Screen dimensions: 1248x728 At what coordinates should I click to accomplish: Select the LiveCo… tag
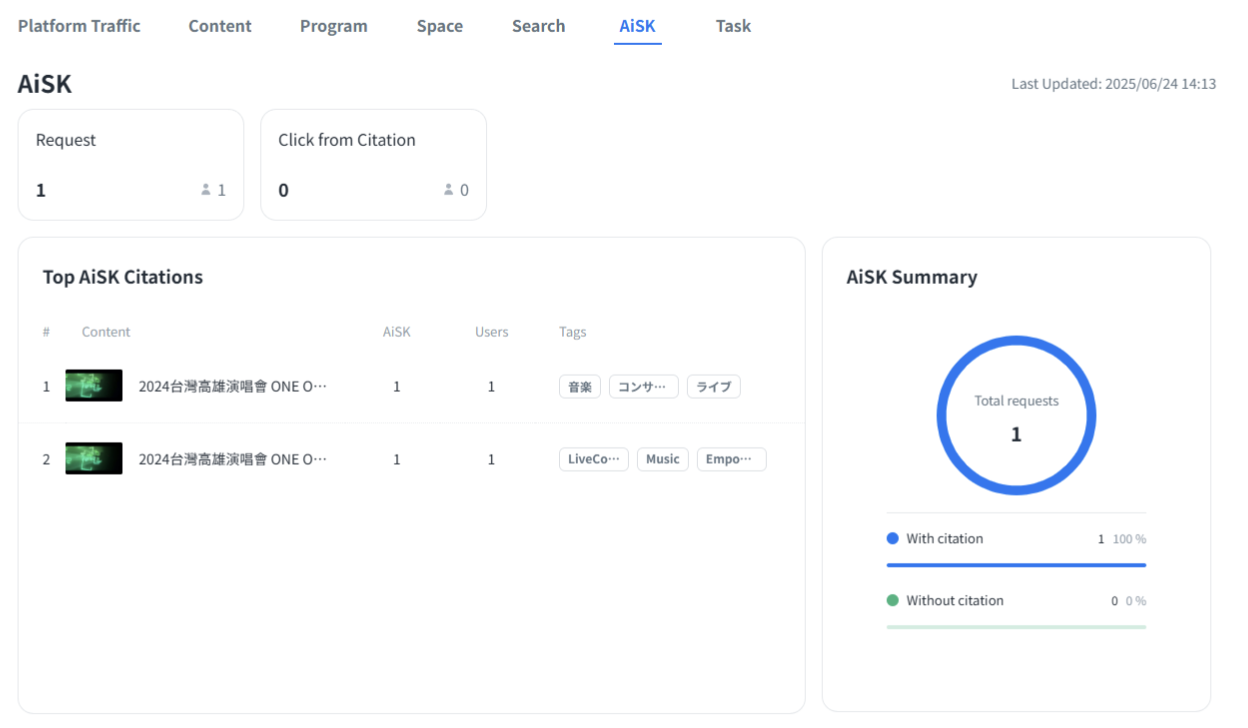pyautogui.click(x=593, y=459)
